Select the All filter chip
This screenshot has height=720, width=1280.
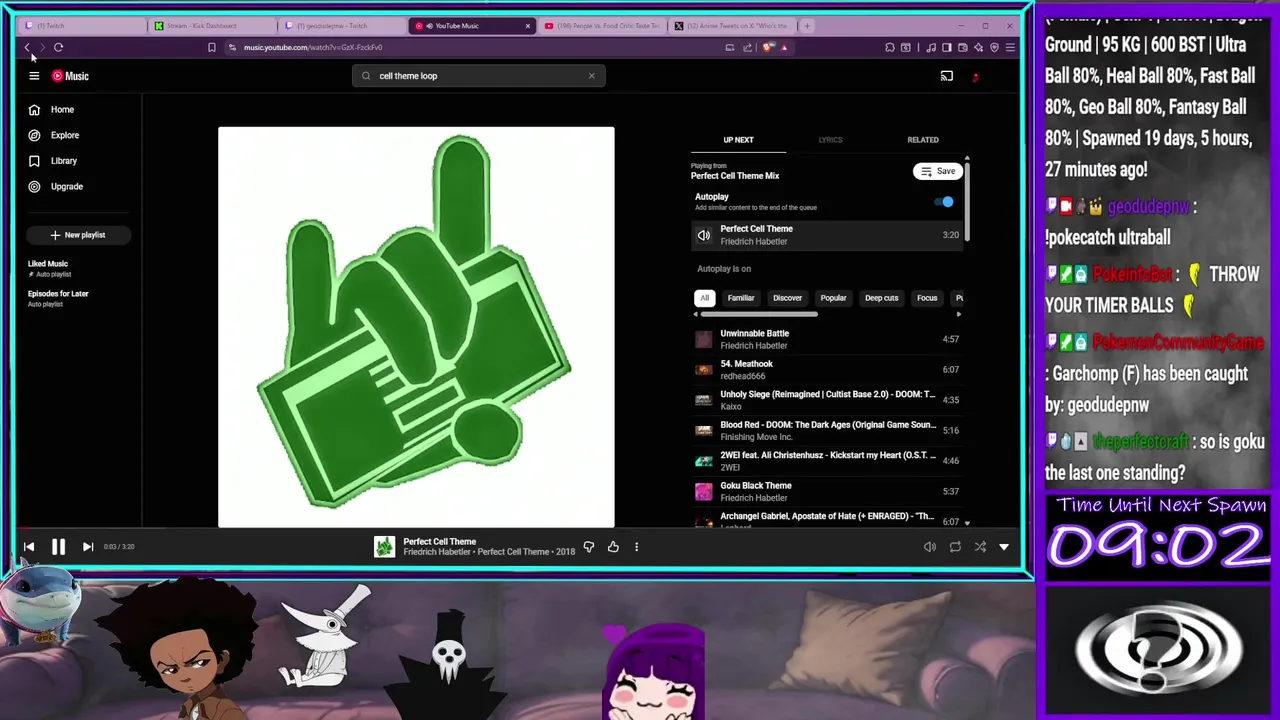coord(704,298)
